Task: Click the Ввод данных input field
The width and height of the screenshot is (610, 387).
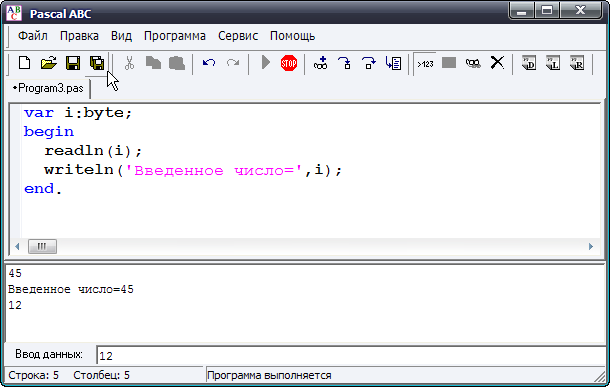Action: tap(350, 355)
